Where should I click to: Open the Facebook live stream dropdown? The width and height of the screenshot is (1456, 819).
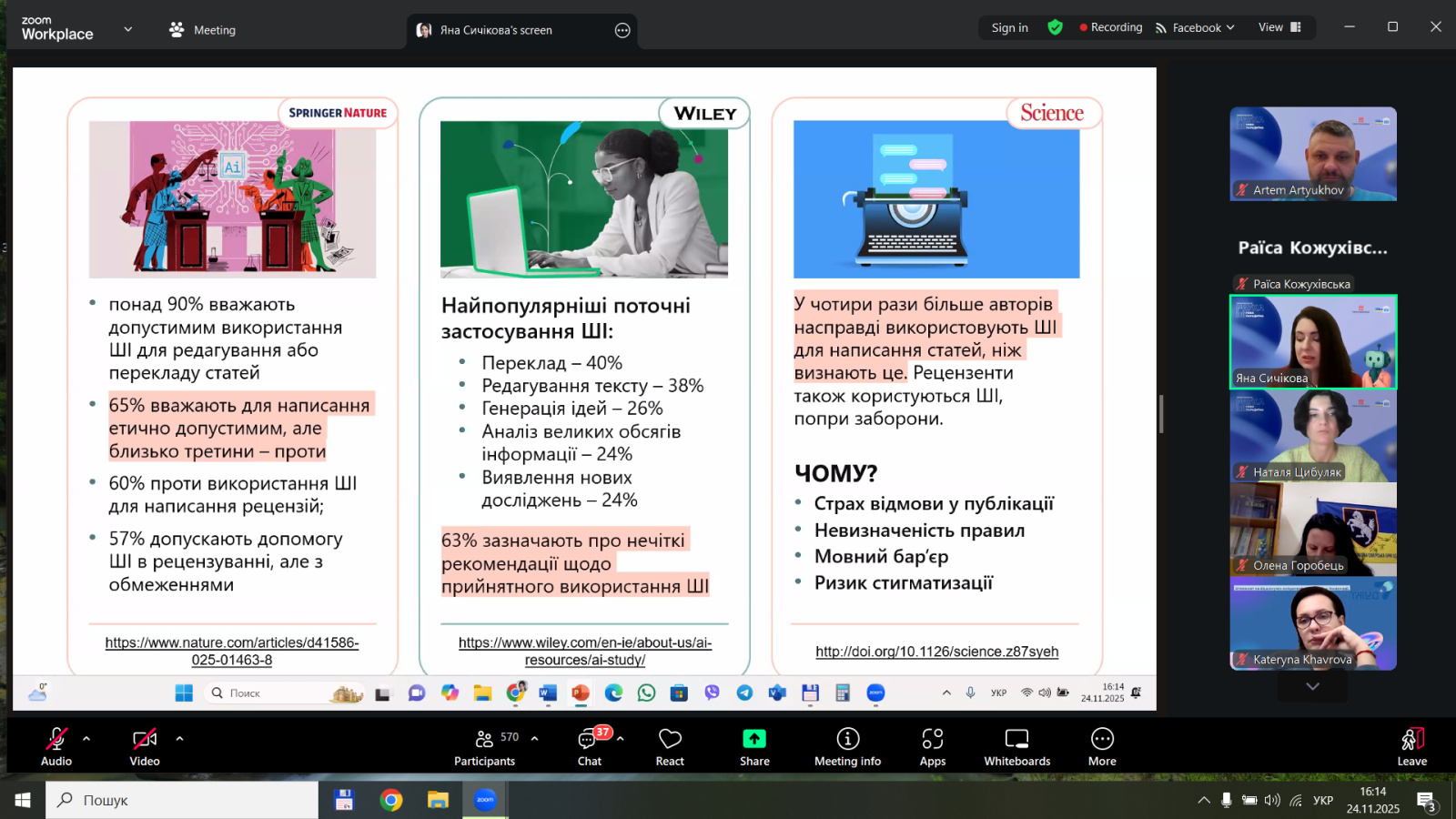pos(1195,28)
